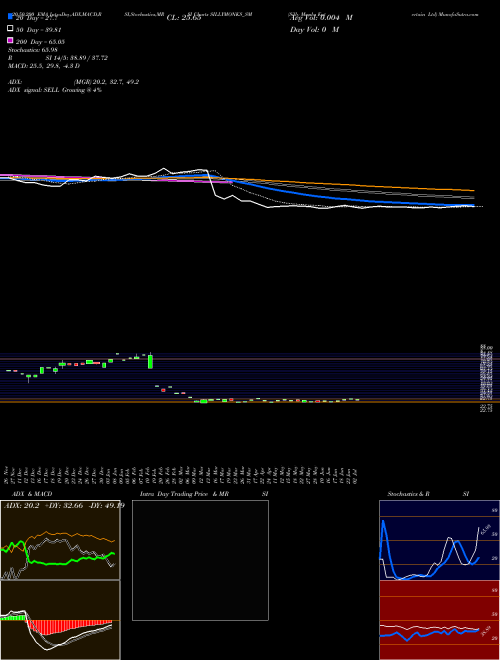This screenshot has height=660, width=500.
Task: Select the '50 Day = 39.81' legend text
Action: (37, 30)
